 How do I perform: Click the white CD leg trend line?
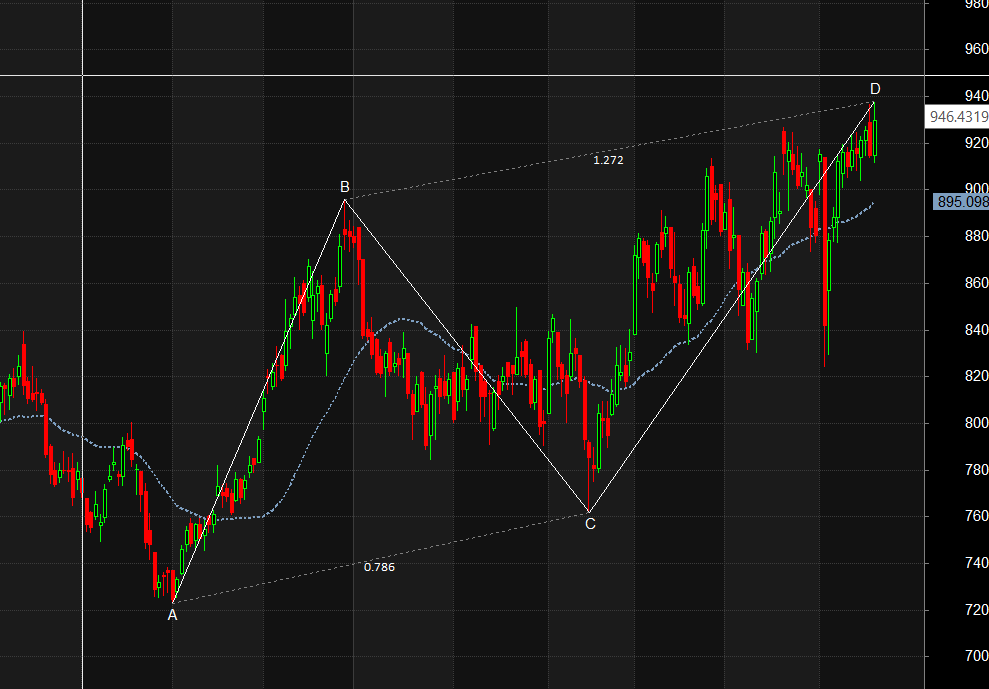click(x=732, y=307)
